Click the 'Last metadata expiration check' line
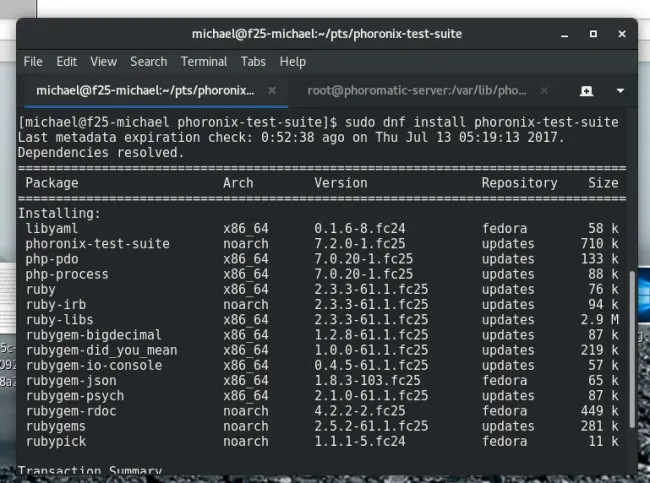Viewport: 650px width, 483px height. click(291, 137)
